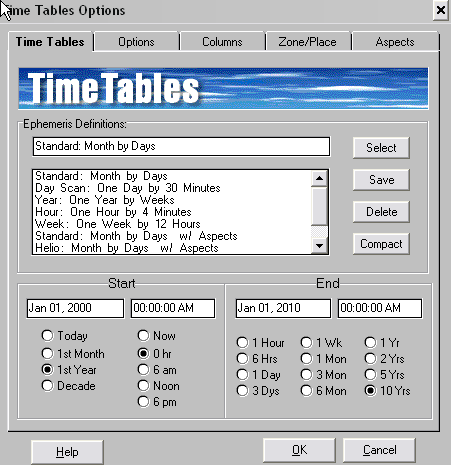Go to the Zone/Place tab
This screenshot has width=451, height=465.
click(x=308, y=42)
